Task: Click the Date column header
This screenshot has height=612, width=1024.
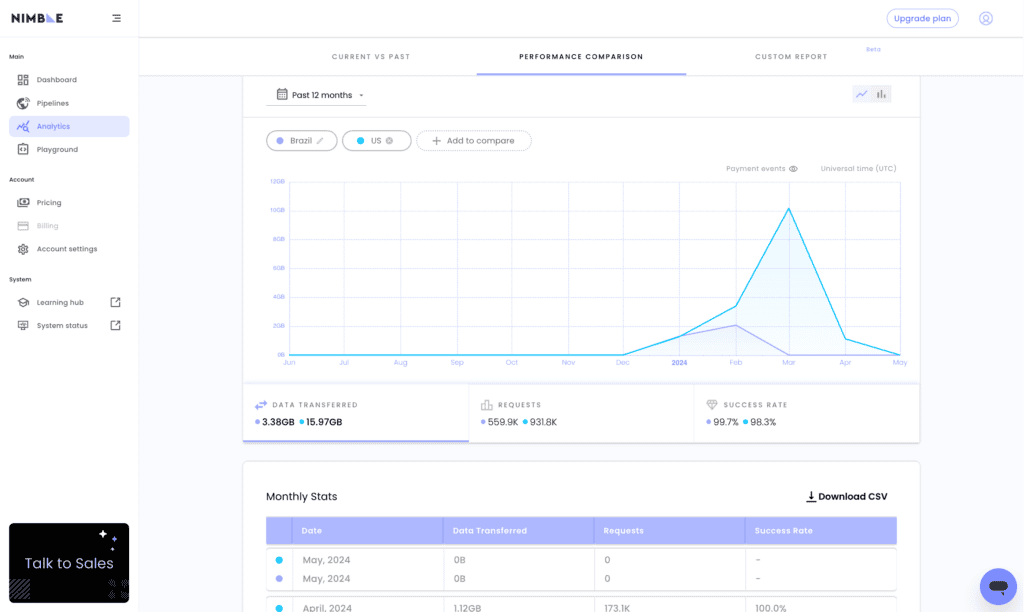Action: (x=368, y=531)
